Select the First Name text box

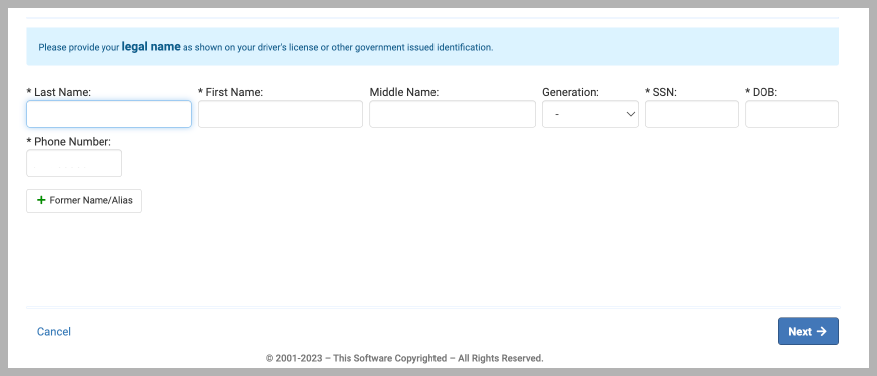(280, 114)
